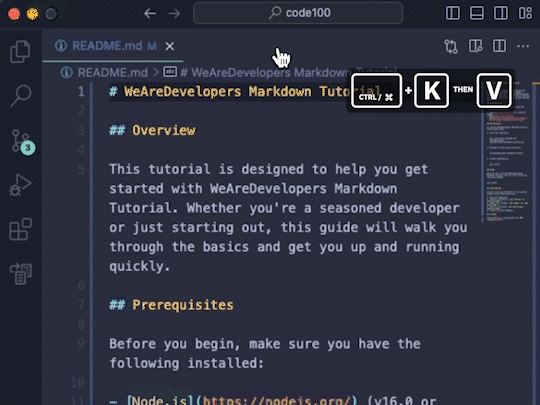Click the code100 command center search box

pos(298,13)
